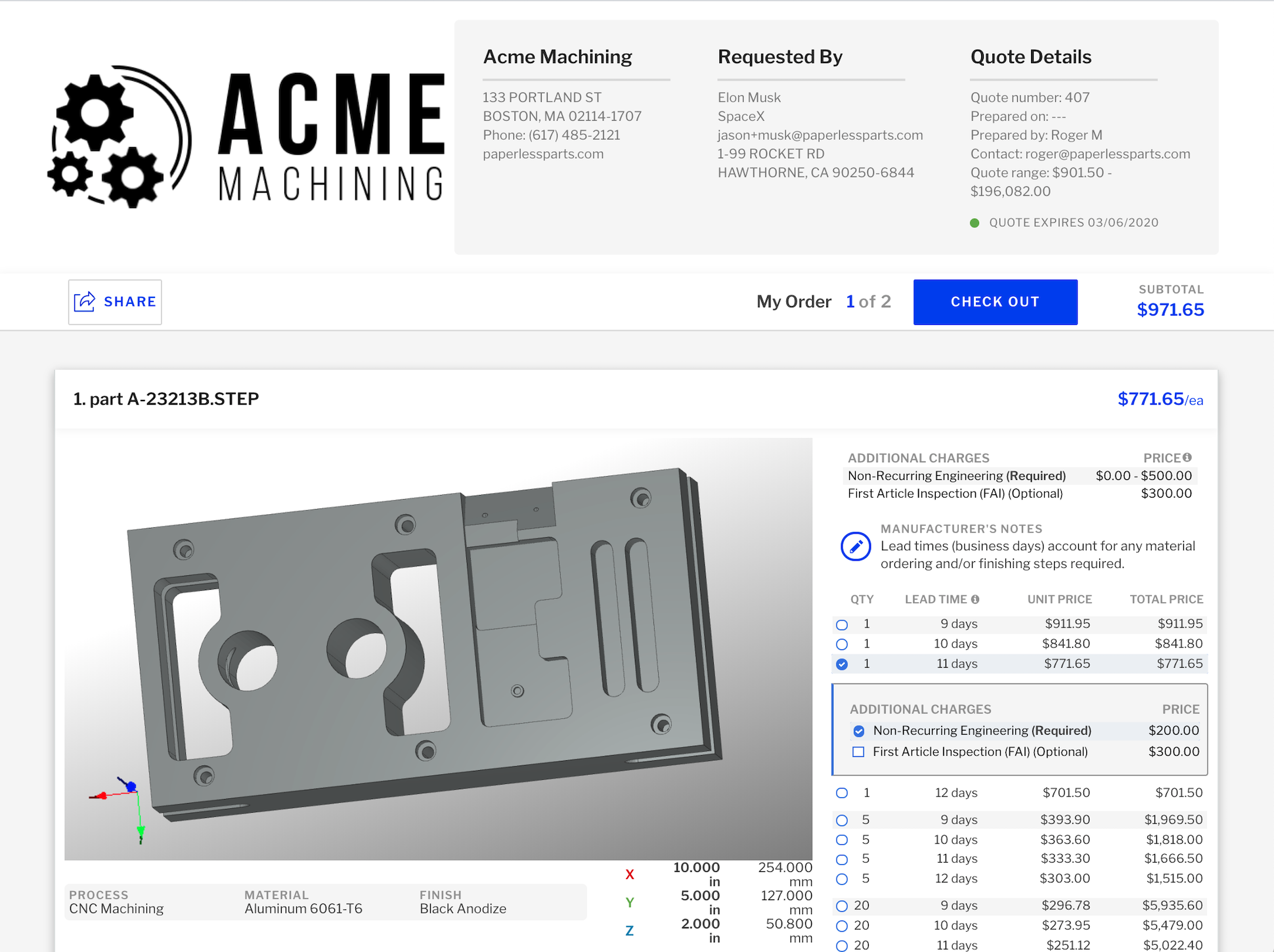This screenshot has height=952, width=1274.
Task: Open the paperlessparts.com website link
Action: (542, 154)
